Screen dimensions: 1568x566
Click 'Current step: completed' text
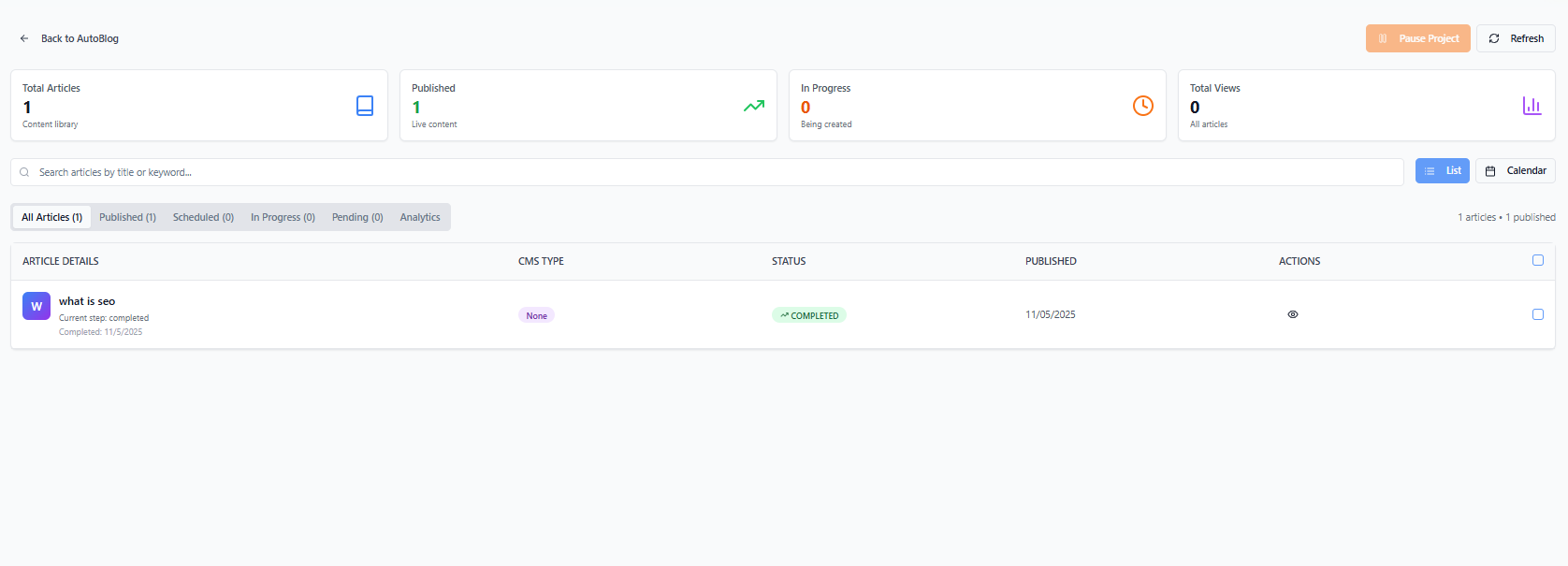point(104,318)
